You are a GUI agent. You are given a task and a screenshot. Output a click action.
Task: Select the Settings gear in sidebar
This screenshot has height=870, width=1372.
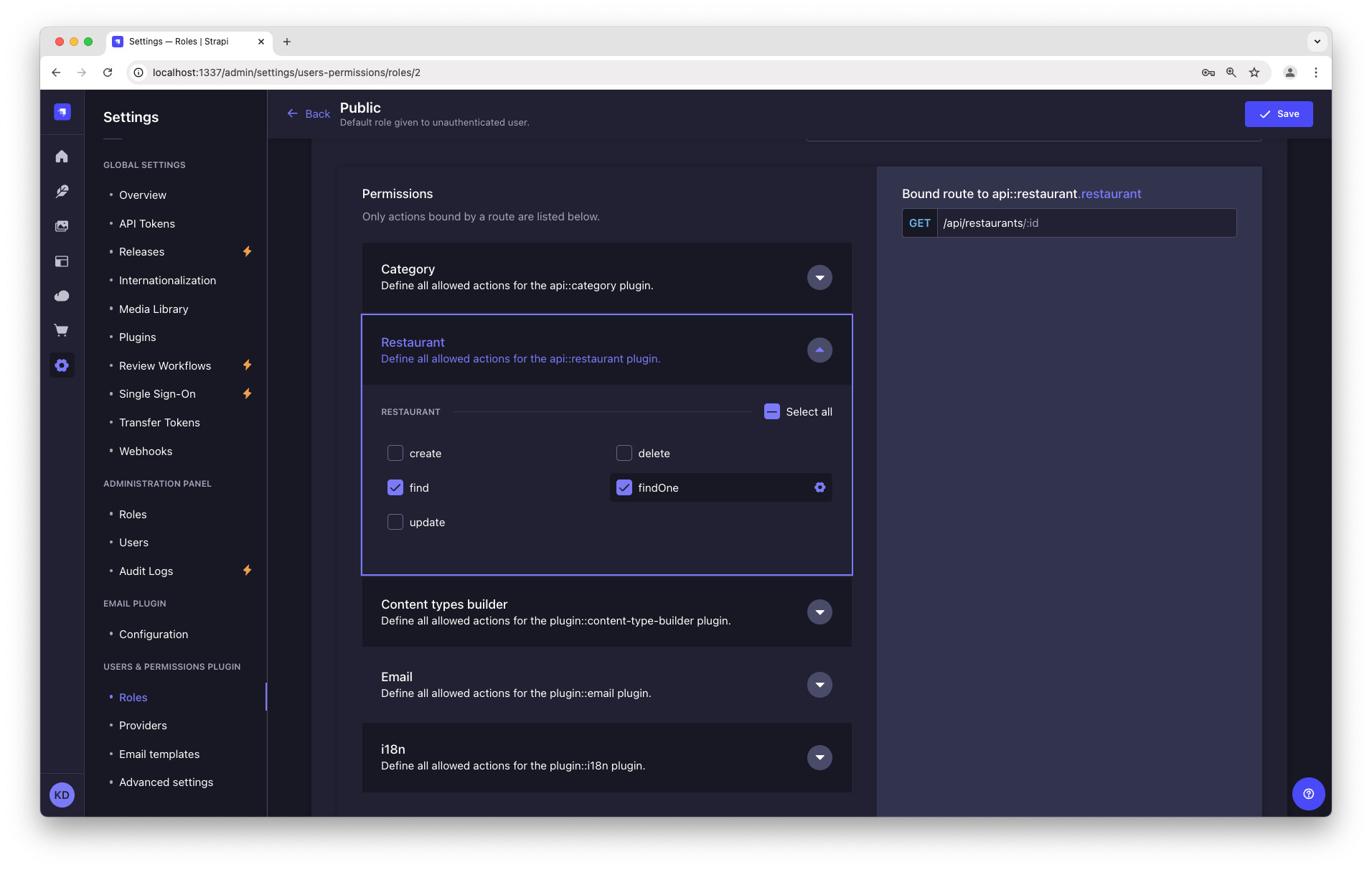(x=62, y=365)
